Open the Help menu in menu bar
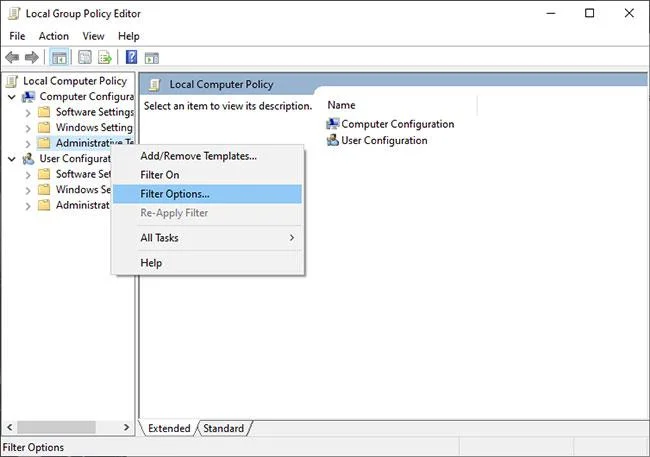This screenshot has width=650, height=457. coord(129,36)
